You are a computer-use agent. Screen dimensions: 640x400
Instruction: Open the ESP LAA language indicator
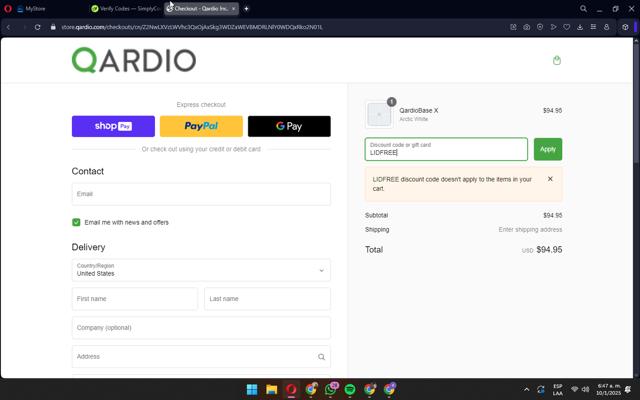(558, 390)
